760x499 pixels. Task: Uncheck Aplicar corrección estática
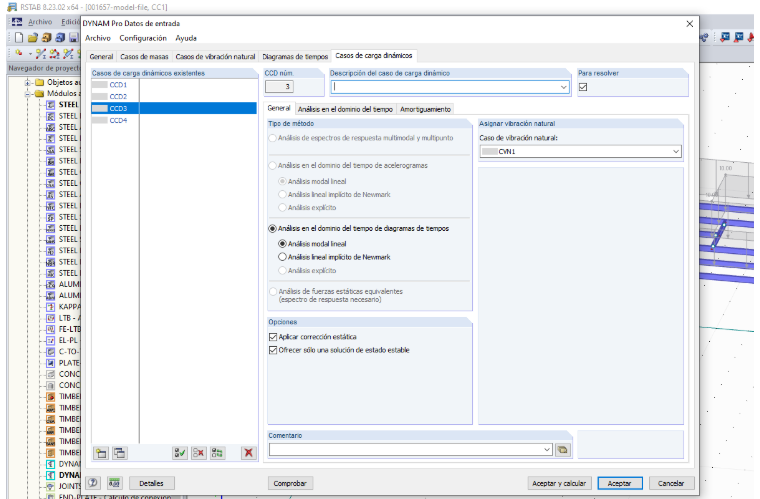tap(273, 337)
